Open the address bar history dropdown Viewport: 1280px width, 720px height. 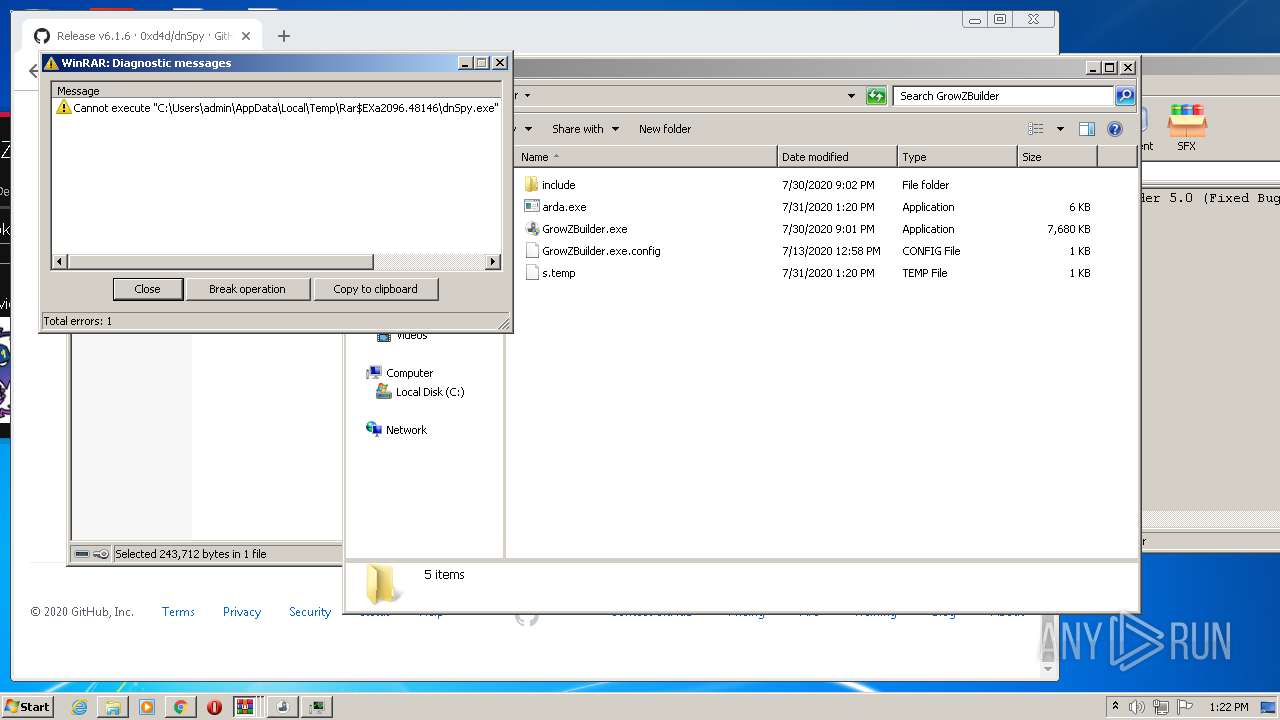click(851, 96)
